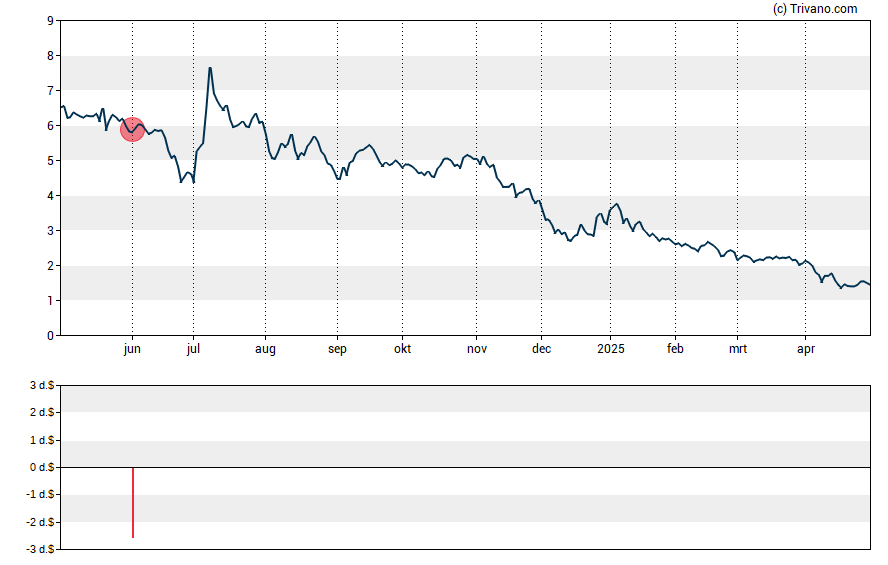
Task: Click the '-1 d.$' axis label
Action: [x=41, y=494]
